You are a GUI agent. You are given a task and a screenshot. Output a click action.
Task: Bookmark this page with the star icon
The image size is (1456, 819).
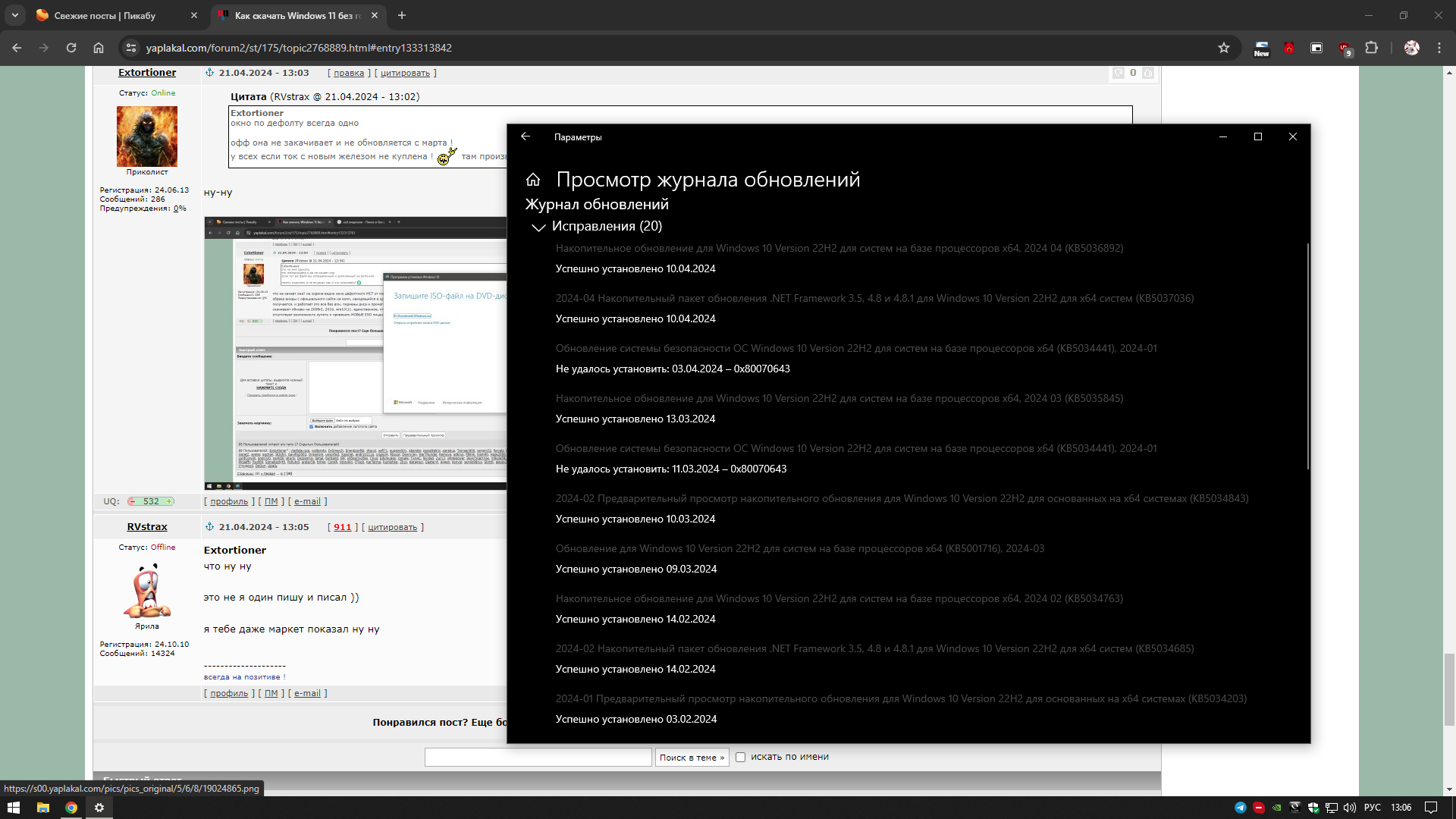[1224, 48]
